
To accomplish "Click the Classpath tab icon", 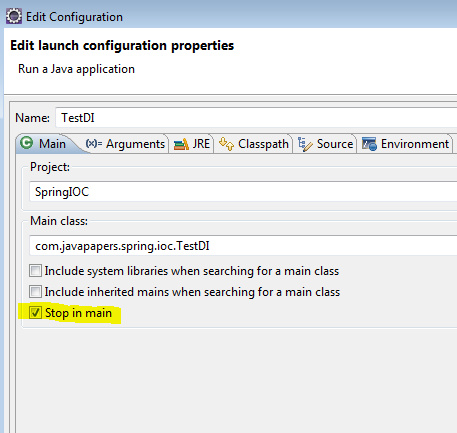I will click(x=226, y=144).
